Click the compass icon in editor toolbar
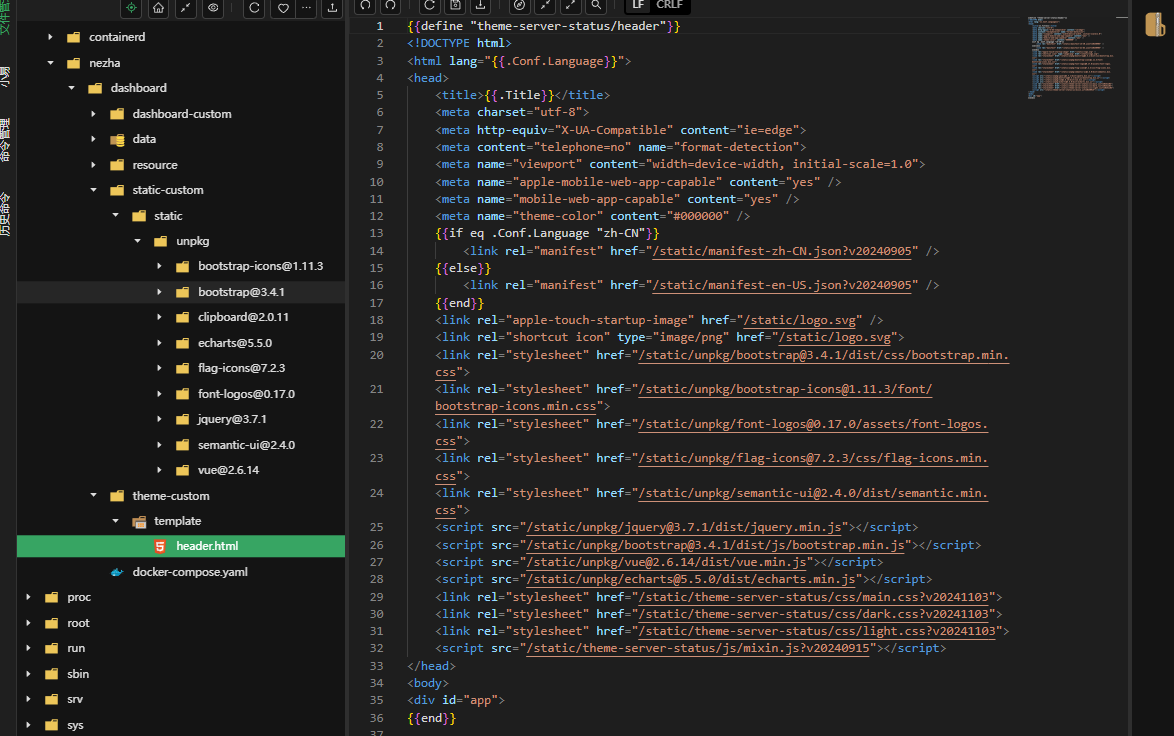 [x=520, y=6]
